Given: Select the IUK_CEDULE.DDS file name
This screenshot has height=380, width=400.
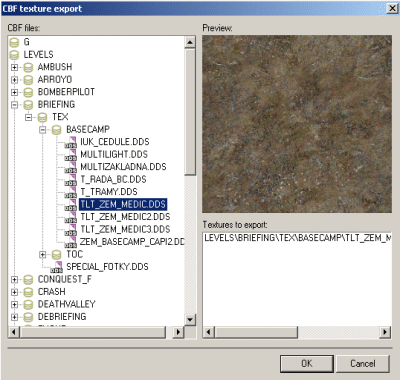Looking at the screenshot, I should (115, 142).
